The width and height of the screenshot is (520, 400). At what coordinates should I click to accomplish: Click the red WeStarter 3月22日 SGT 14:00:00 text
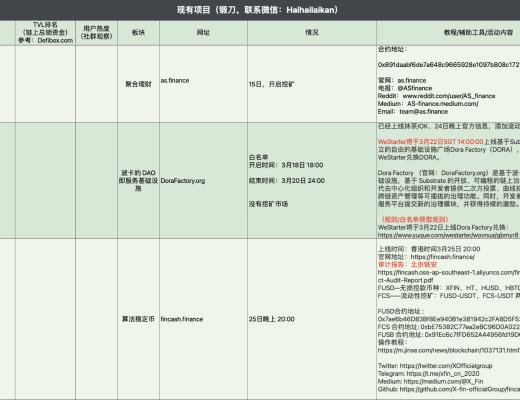430,142
